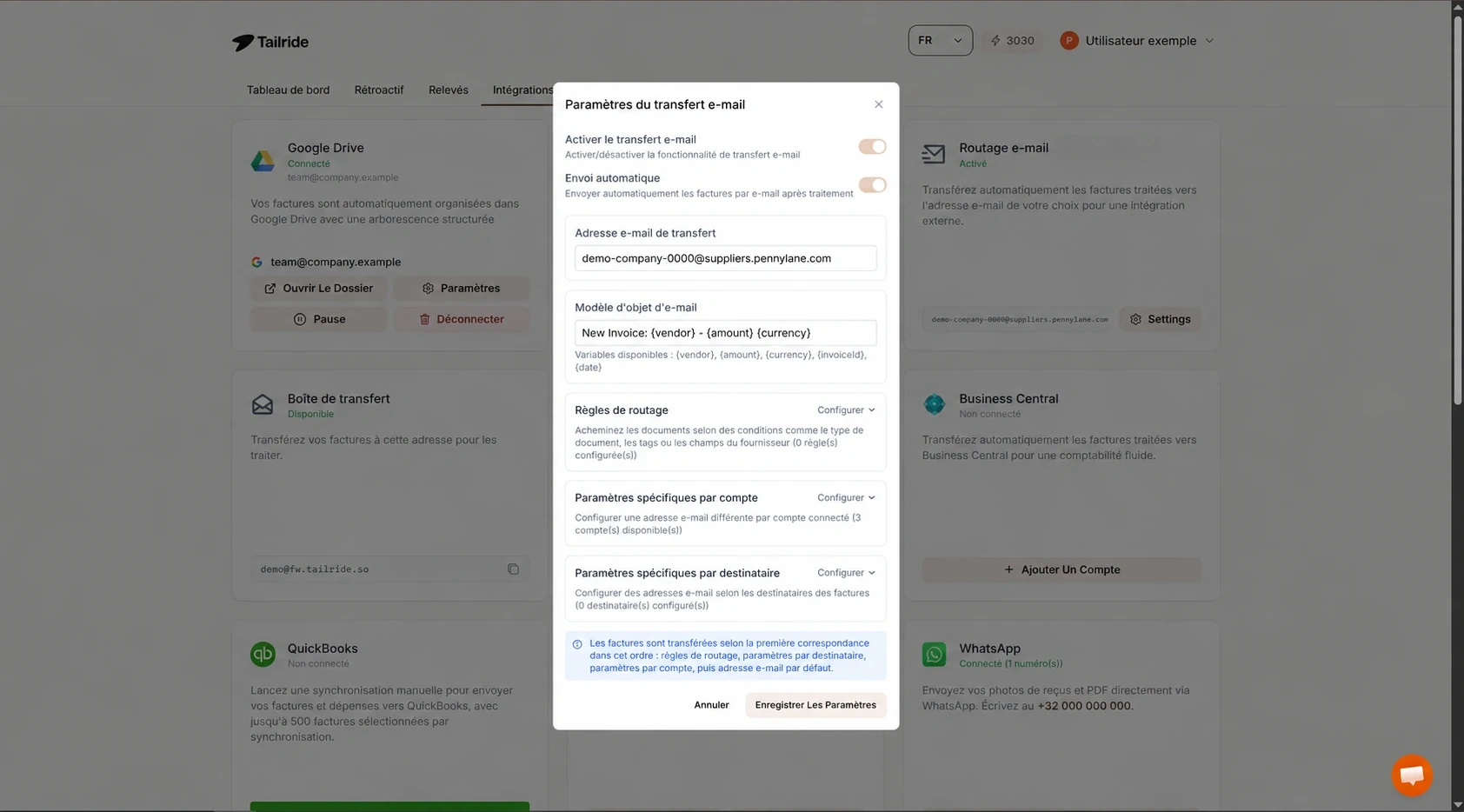Expand Règles de routage Configurer
The image size is (1464, 812).
click(x=846, y=410)
